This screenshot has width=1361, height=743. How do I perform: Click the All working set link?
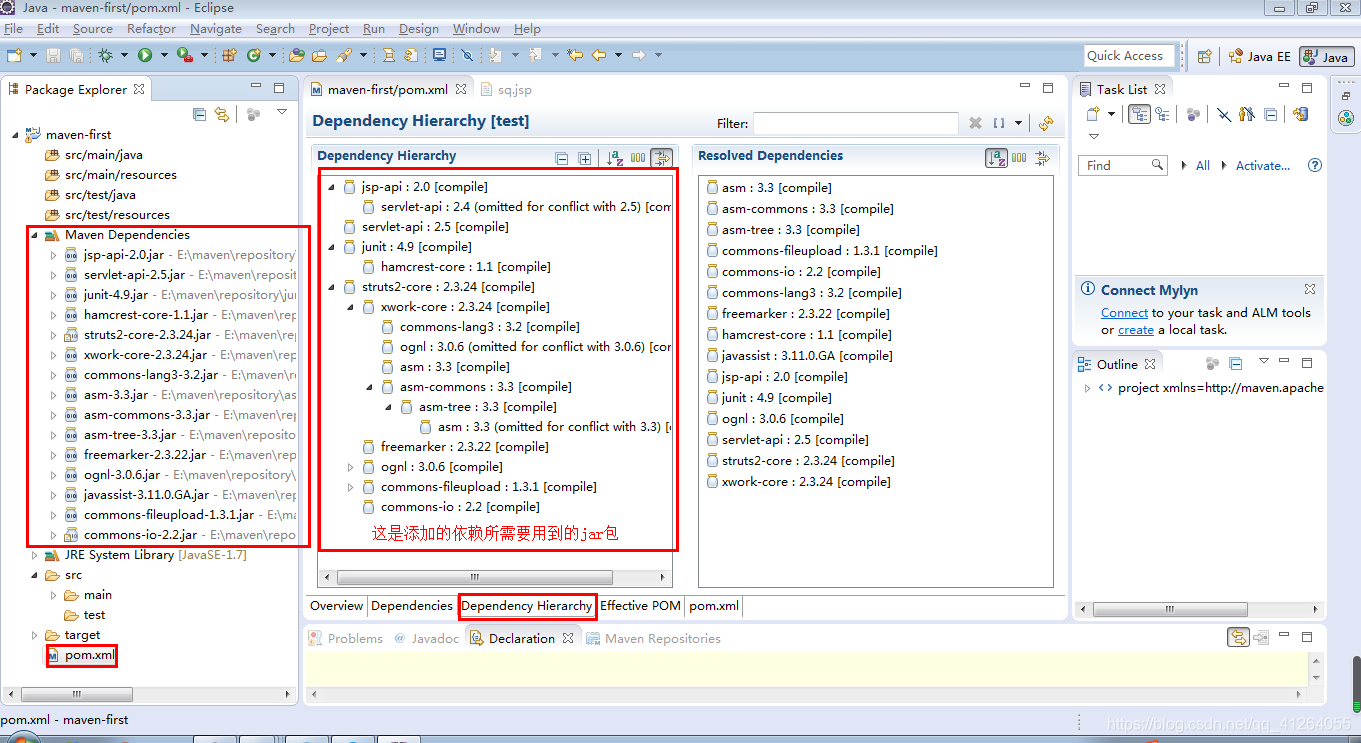click(1203, 165)
